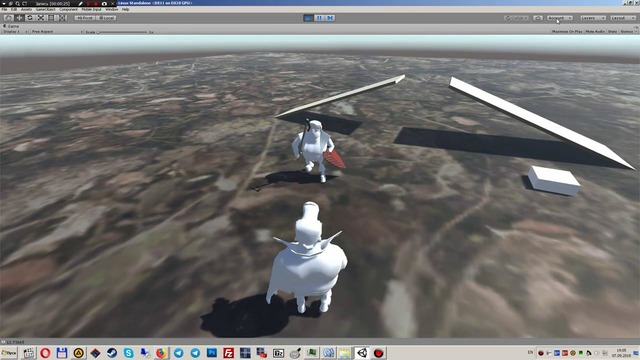This screenshot has width=640, height=360.
Task: Step one frame forward
Action: (x=330, y=18)
